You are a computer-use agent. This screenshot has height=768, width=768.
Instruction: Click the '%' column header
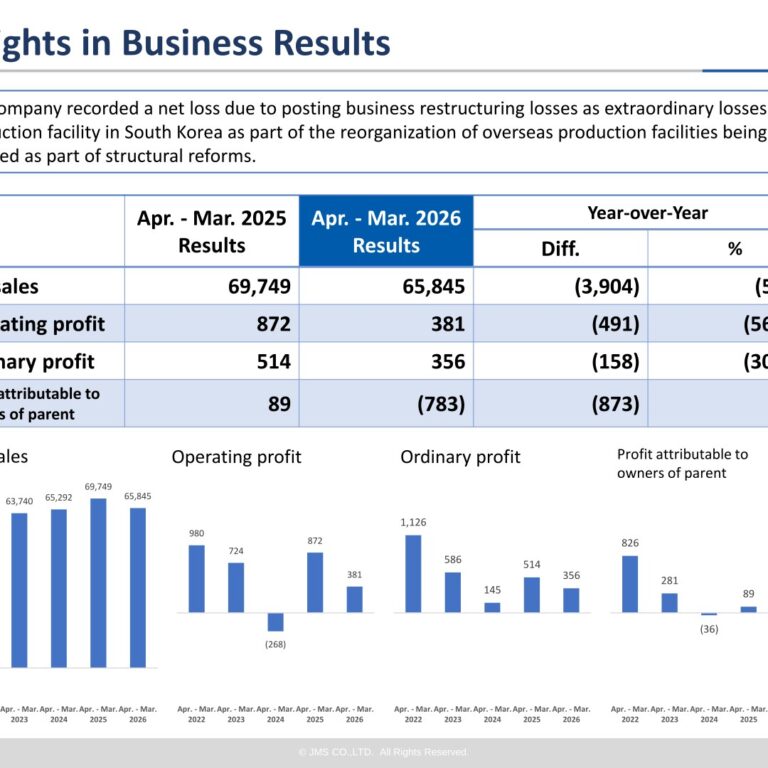(x=735, y=249)
